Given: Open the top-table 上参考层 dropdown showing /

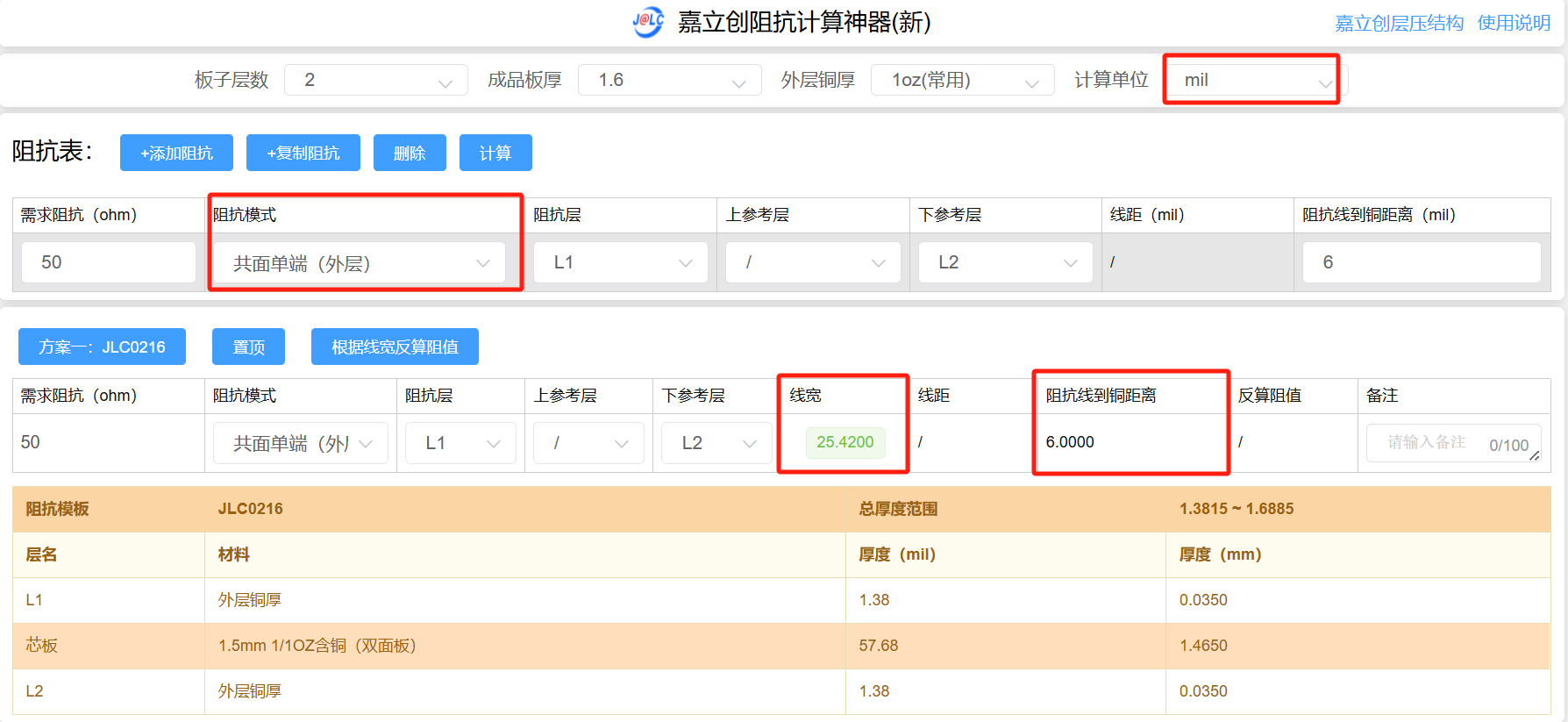Looking at the screenshot, I should (x=813, y=262).
